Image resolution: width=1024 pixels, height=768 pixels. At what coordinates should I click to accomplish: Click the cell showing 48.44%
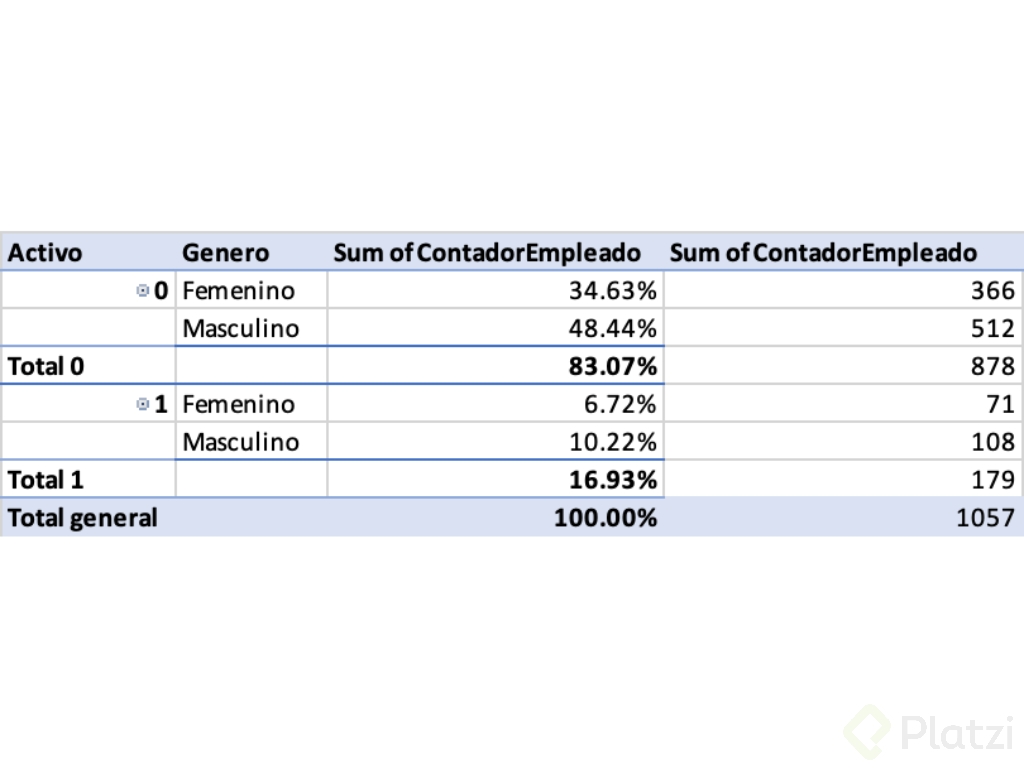pyautogui.click(x=612, y=328)
